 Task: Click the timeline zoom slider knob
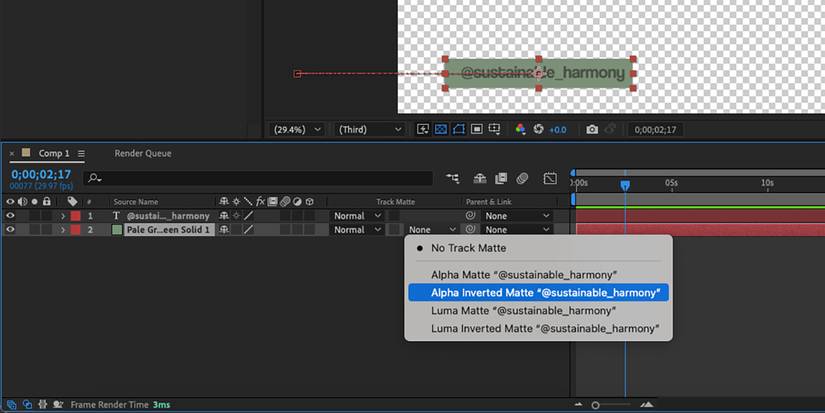pos(595,405)
